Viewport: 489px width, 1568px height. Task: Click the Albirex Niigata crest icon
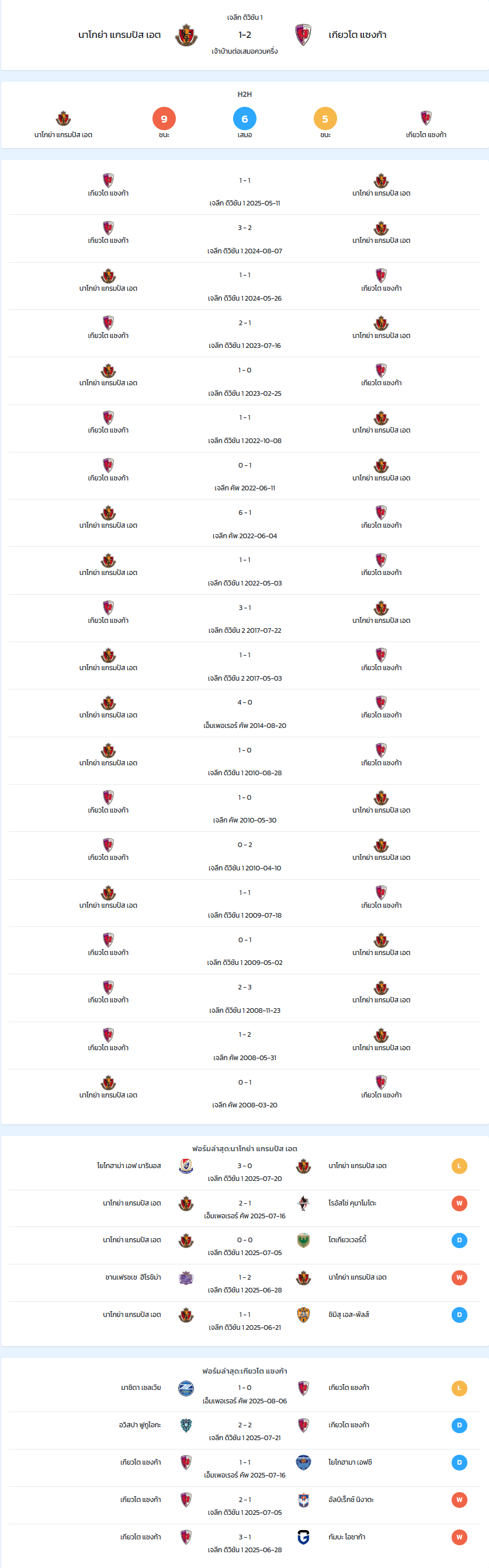pyautogui.click(x=303, y=1500)
